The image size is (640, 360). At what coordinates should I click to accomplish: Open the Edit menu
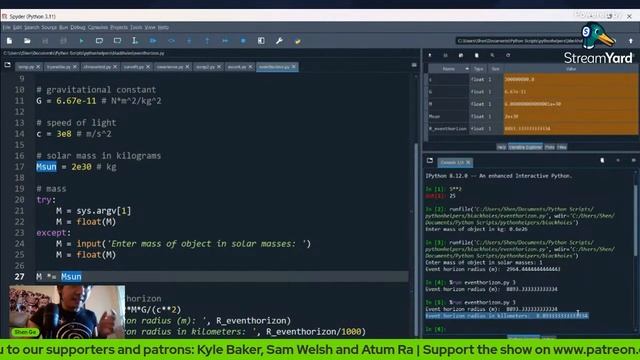tap(17, 27)
